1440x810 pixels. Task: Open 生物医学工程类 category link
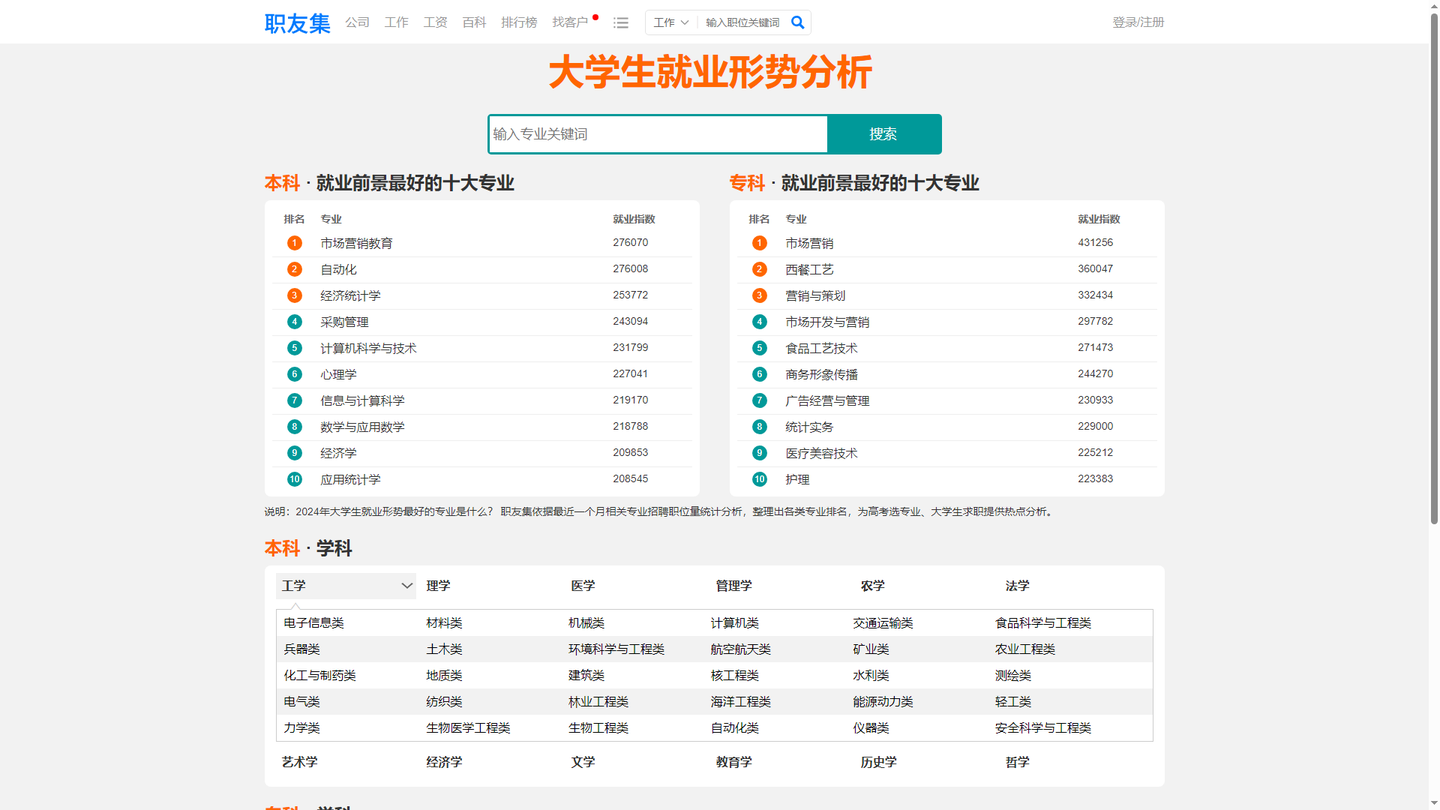click(468, 728)
